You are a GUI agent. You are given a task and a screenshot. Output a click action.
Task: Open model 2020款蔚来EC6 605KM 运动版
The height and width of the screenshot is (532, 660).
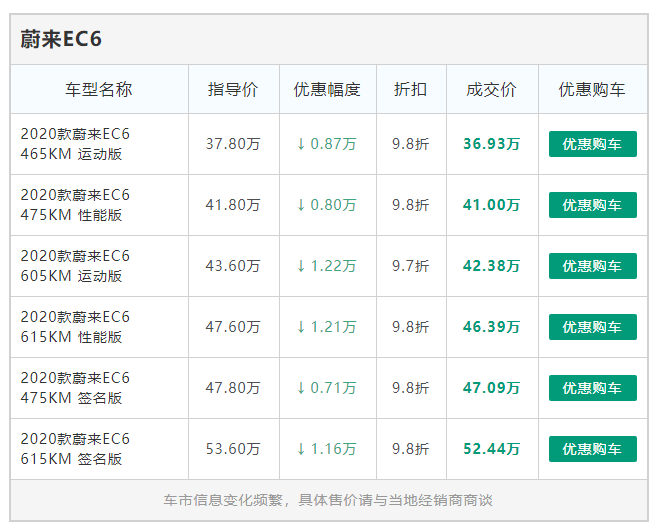click(x=75, y=266)
